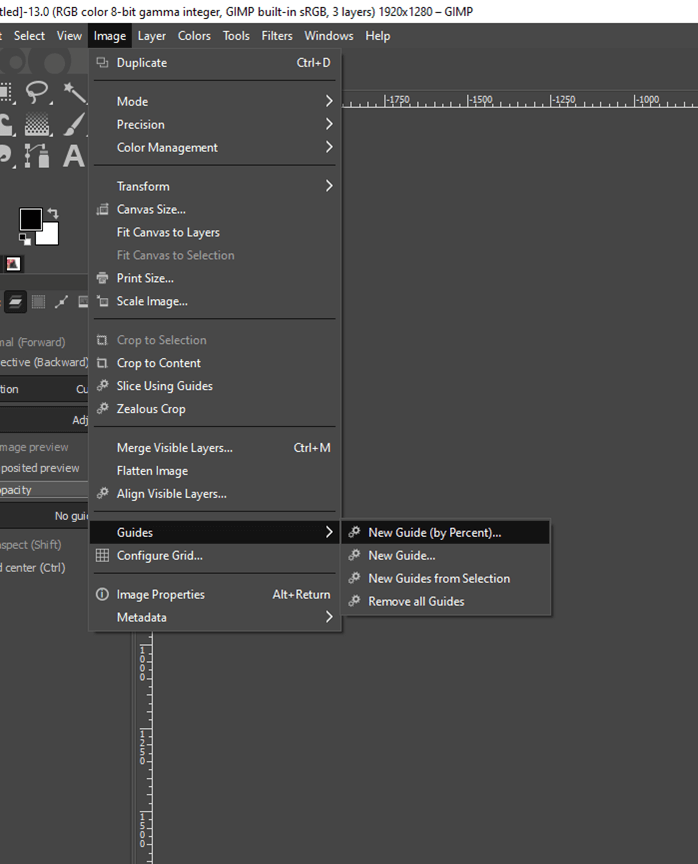Open the Tools menu

point(236,36)
